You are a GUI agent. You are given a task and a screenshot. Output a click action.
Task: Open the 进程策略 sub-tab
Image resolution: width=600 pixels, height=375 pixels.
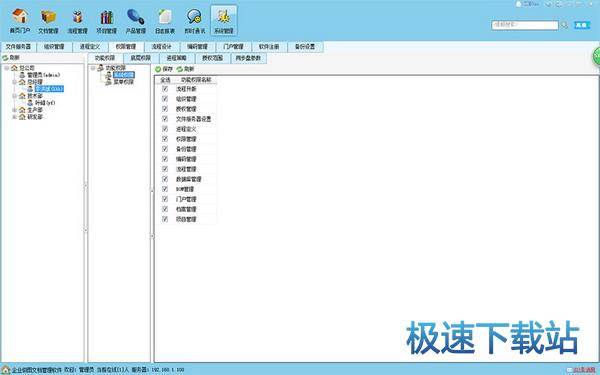click(x=176, y=58)
